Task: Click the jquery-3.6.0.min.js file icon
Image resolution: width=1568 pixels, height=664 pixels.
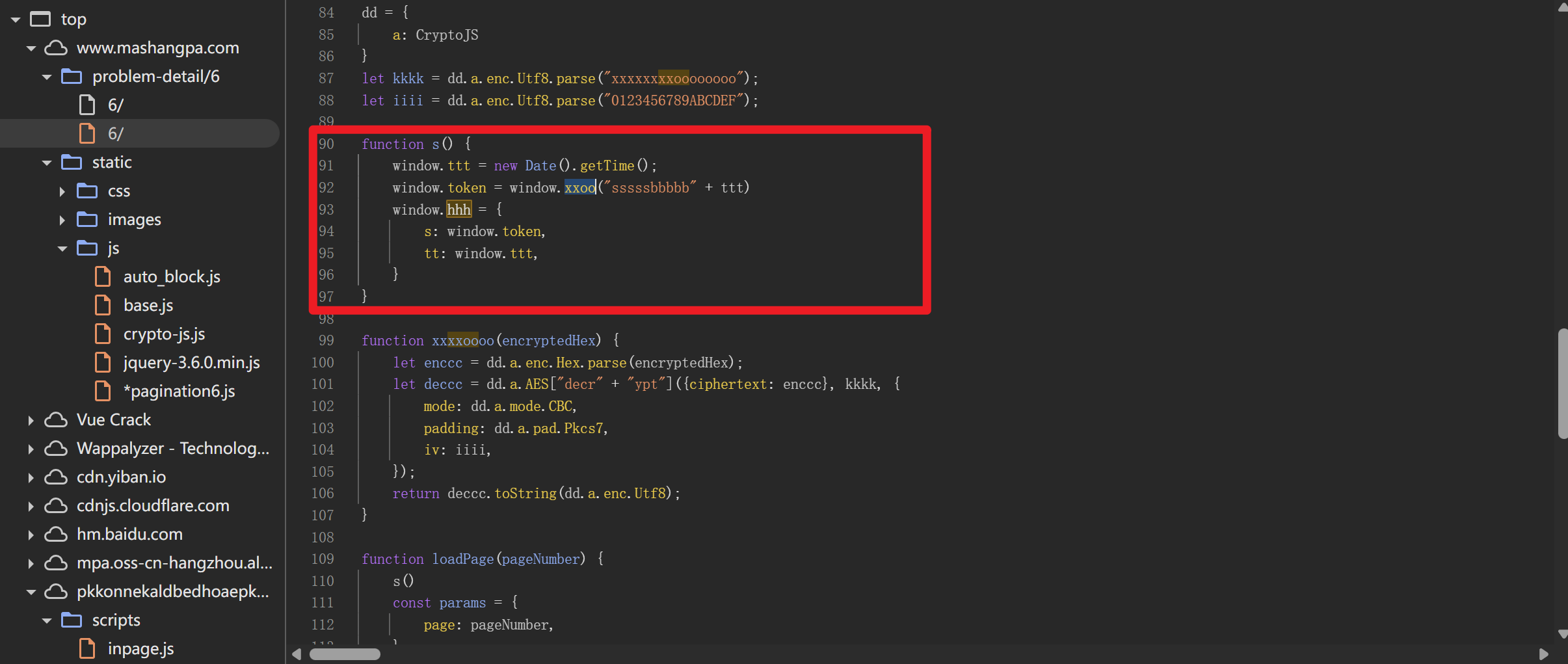Action: pos(103,362)
